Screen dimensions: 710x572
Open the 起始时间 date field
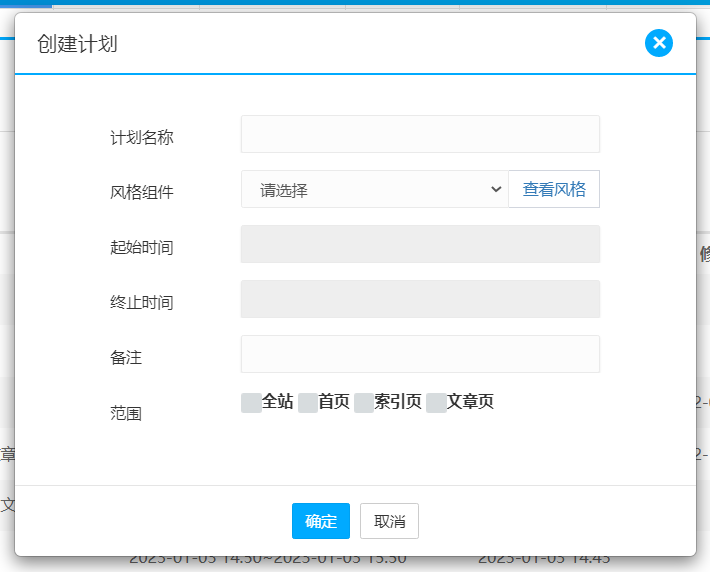click(x=420, y=244)
